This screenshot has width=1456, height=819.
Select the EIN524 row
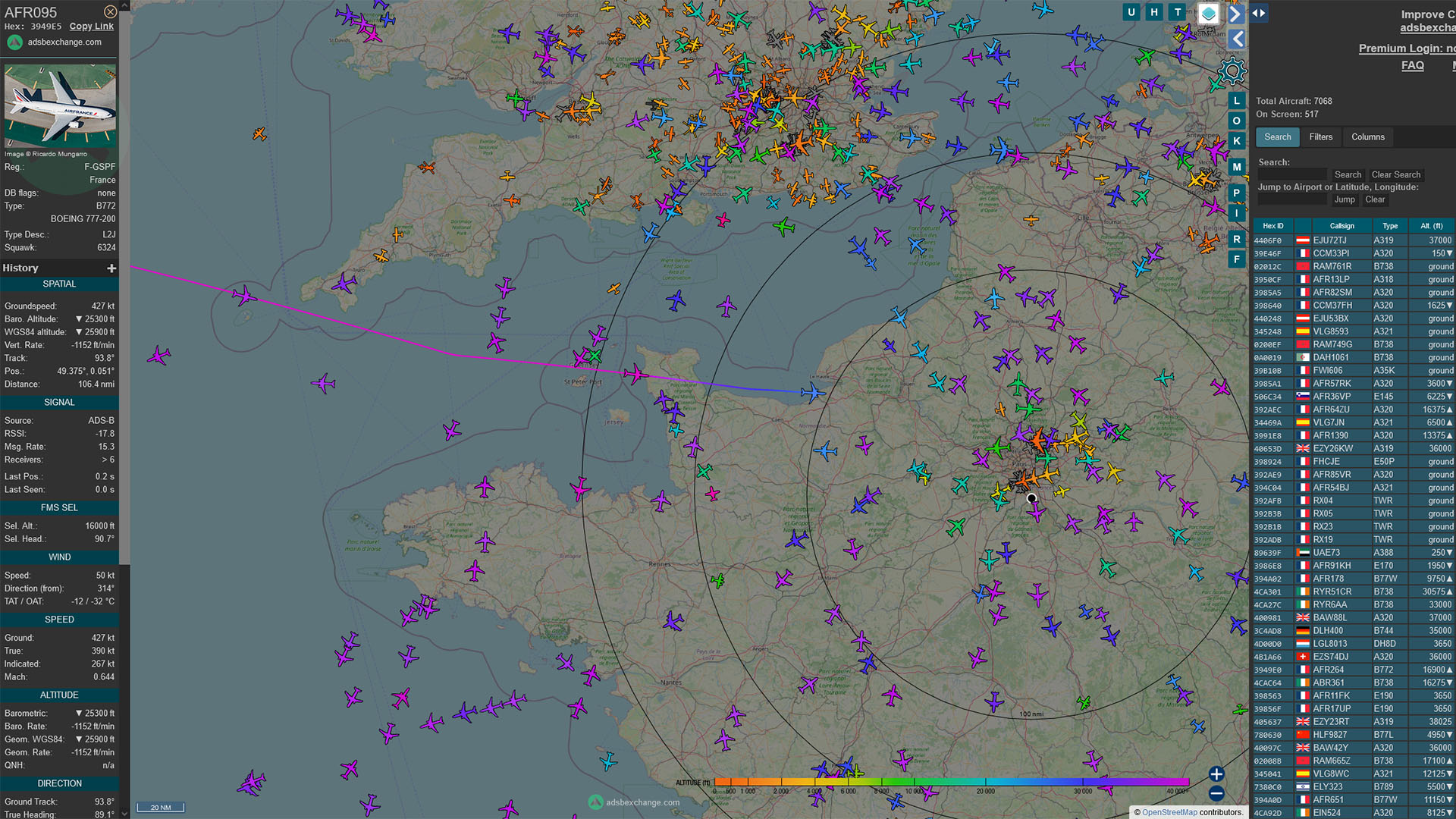1354,813
